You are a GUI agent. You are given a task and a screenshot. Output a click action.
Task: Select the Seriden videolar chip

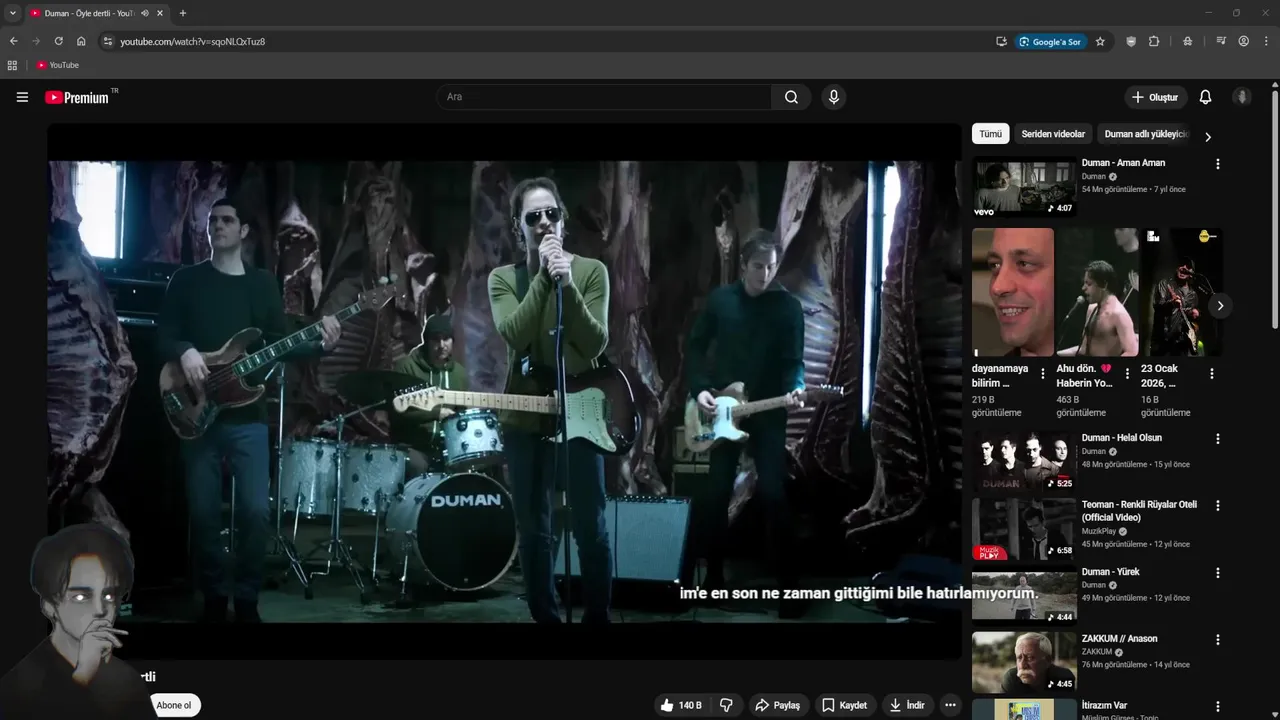coord(1053,134)
